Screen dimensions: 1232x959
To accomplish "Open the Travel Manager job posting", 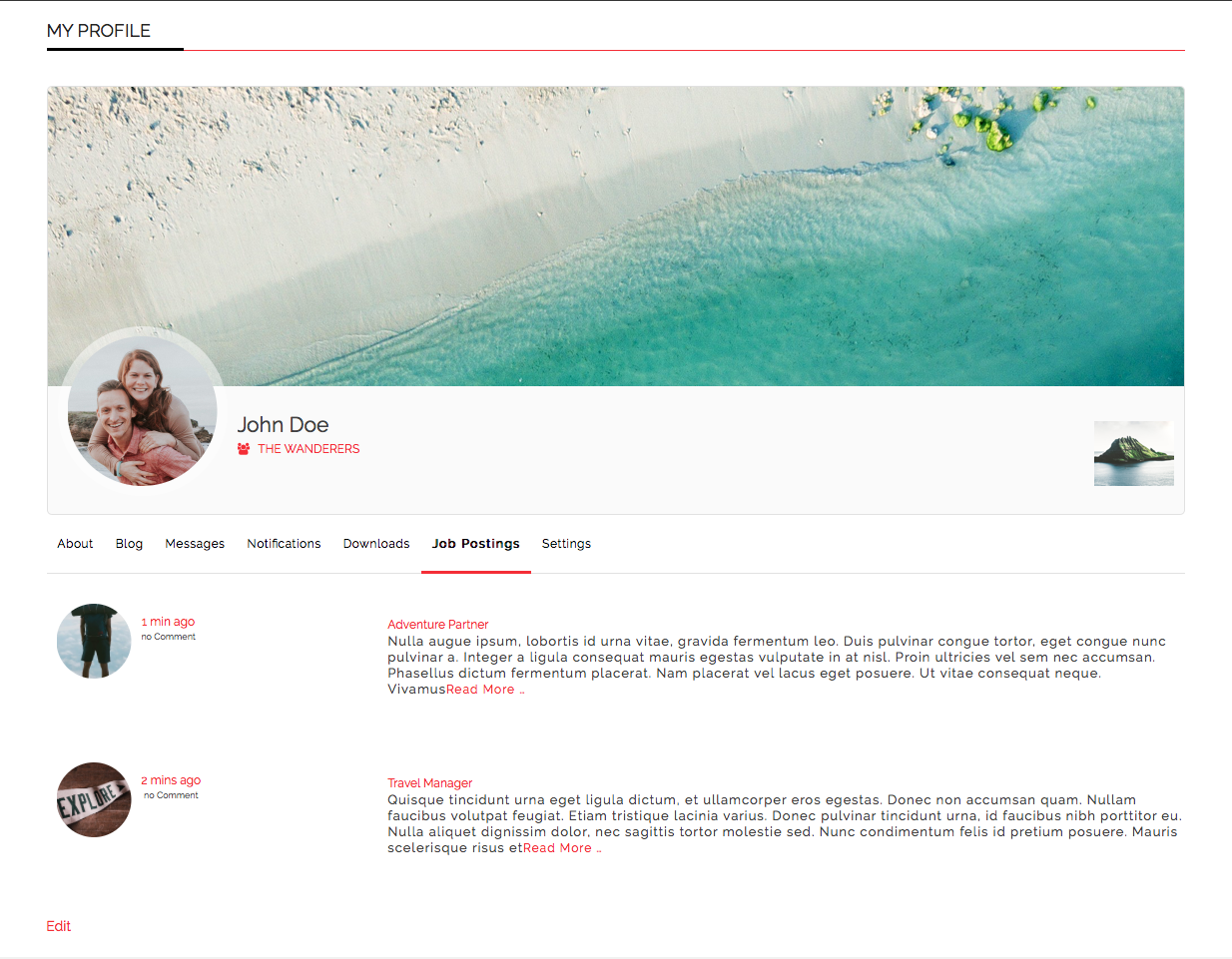I will coord(429,783).
